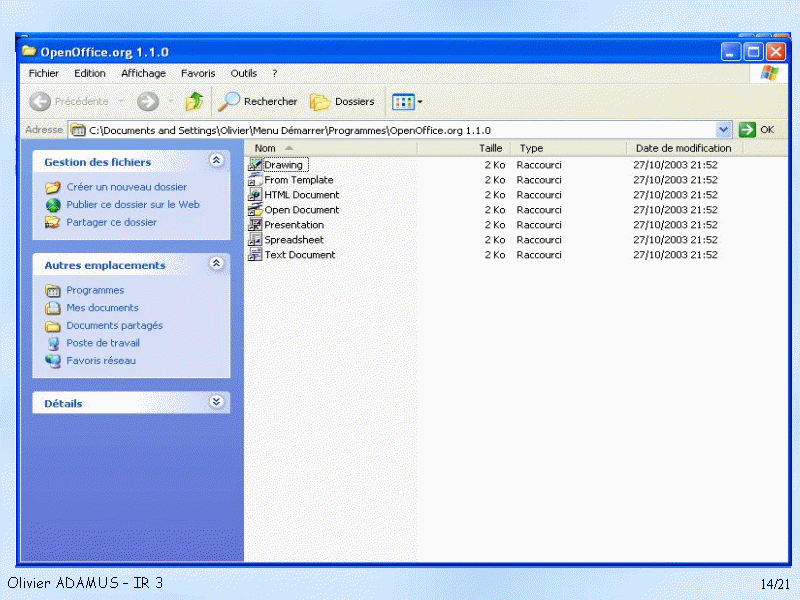Sort by the Nom column header

pos(332,148)
